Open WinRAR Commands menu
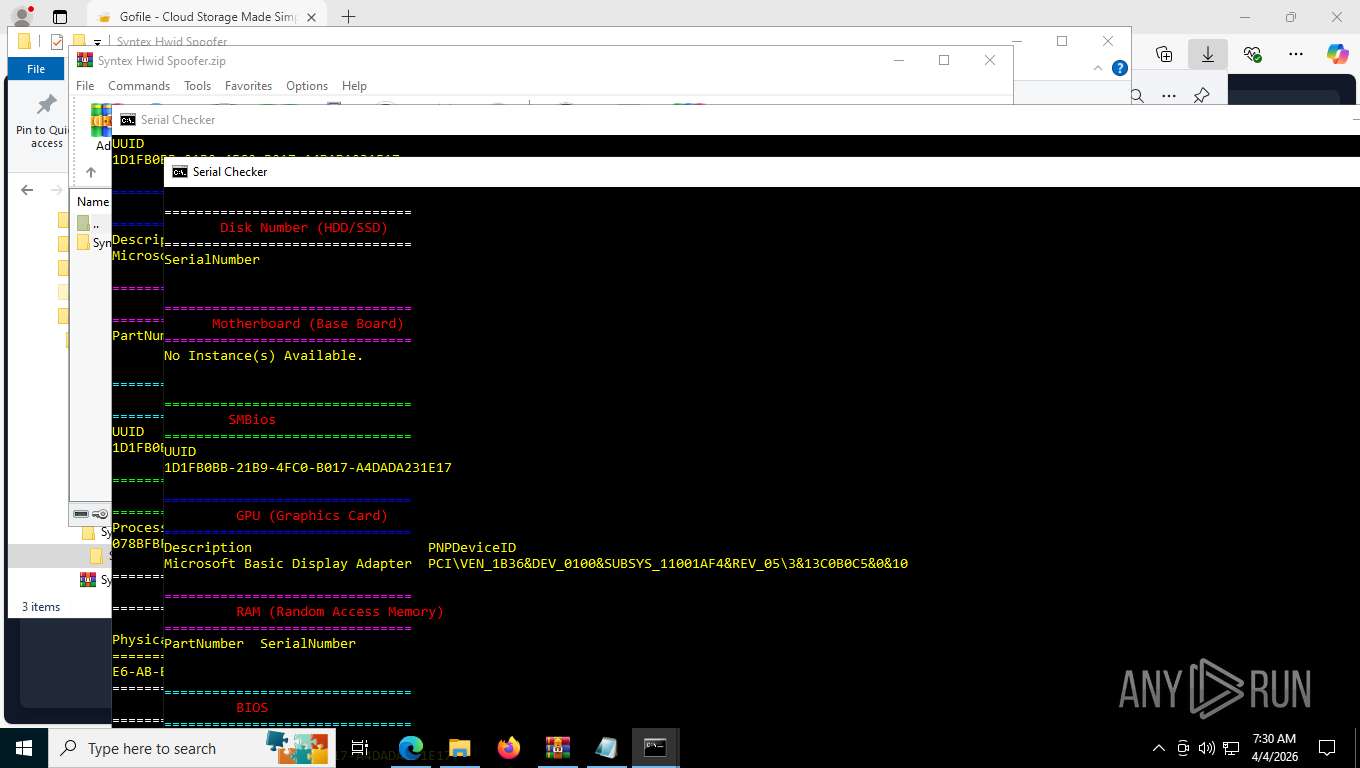Viewport: 1360px width, 768px height. 139,86
